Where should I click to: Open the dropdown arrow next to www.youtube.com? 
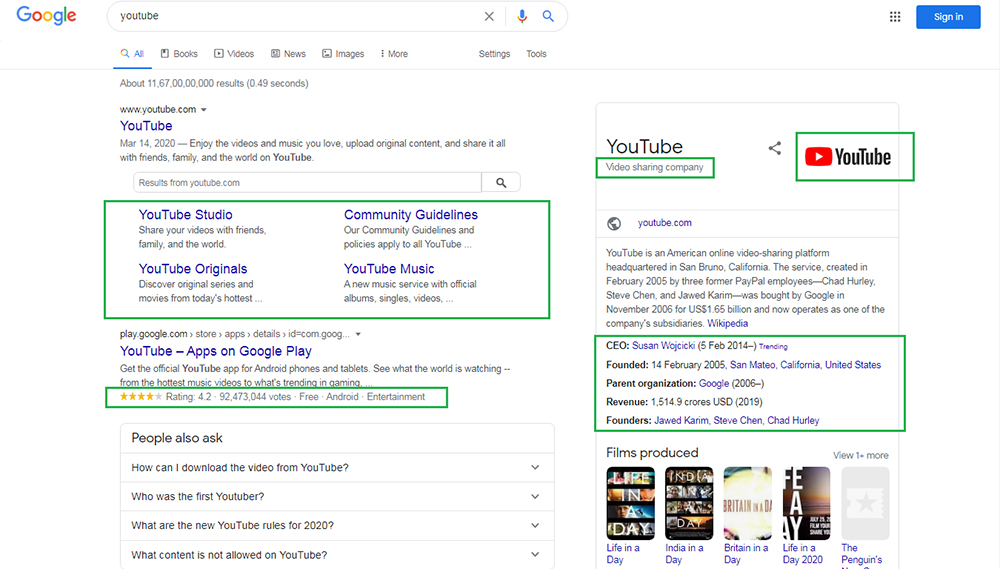click(203, 110)
